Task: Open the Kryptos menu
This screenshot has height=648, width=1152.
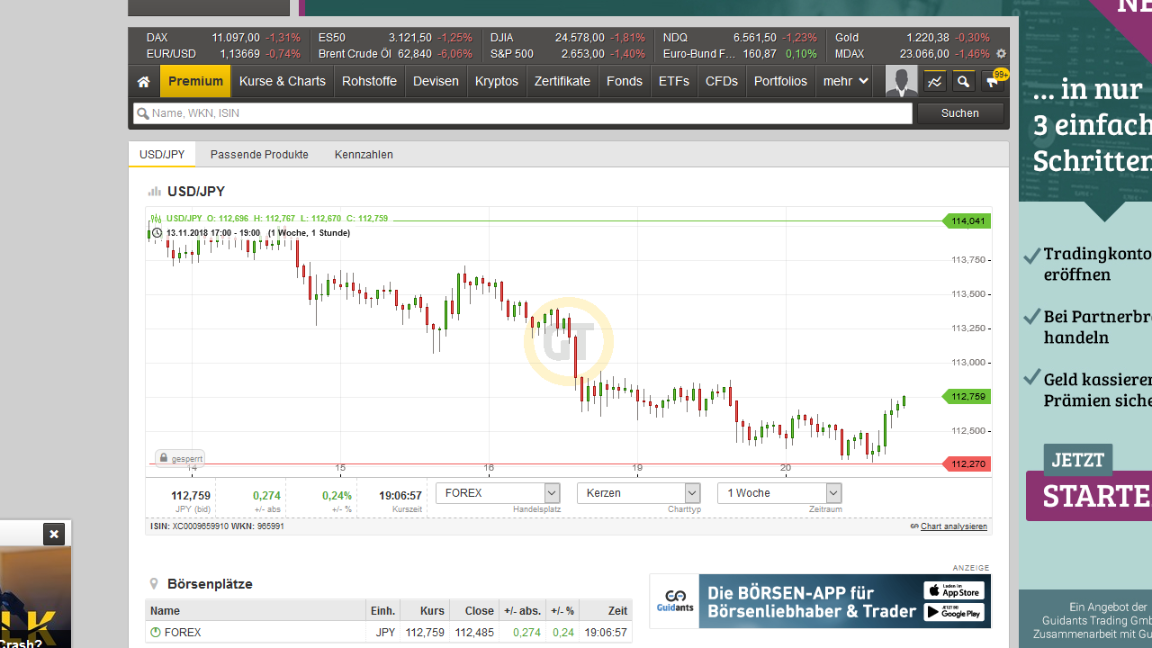Action: [x=496, y=82]
